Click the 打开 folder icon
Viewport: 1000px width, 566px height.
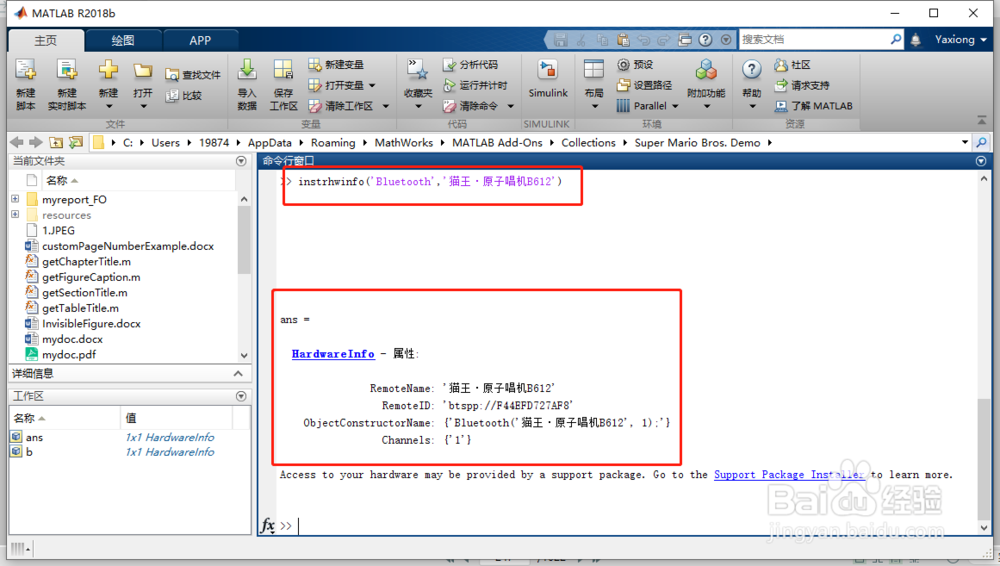pyautogui.click(x=142, y=70)
